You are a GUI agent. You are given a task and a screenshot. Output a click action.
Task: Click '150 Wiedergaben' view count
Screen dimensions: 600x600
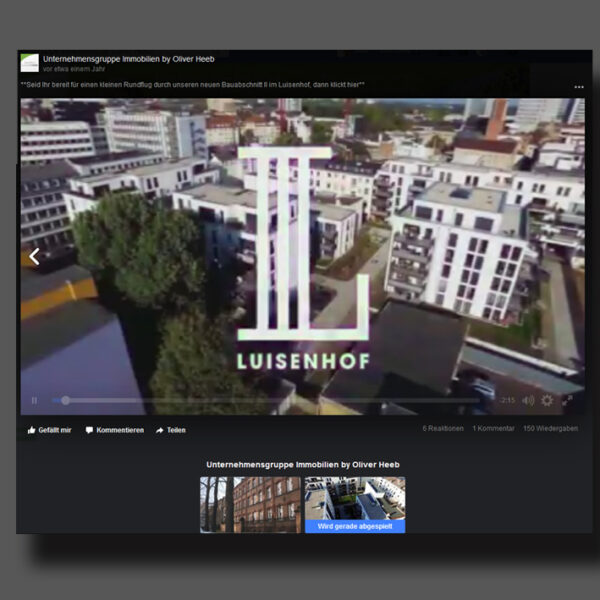(550, 428)
